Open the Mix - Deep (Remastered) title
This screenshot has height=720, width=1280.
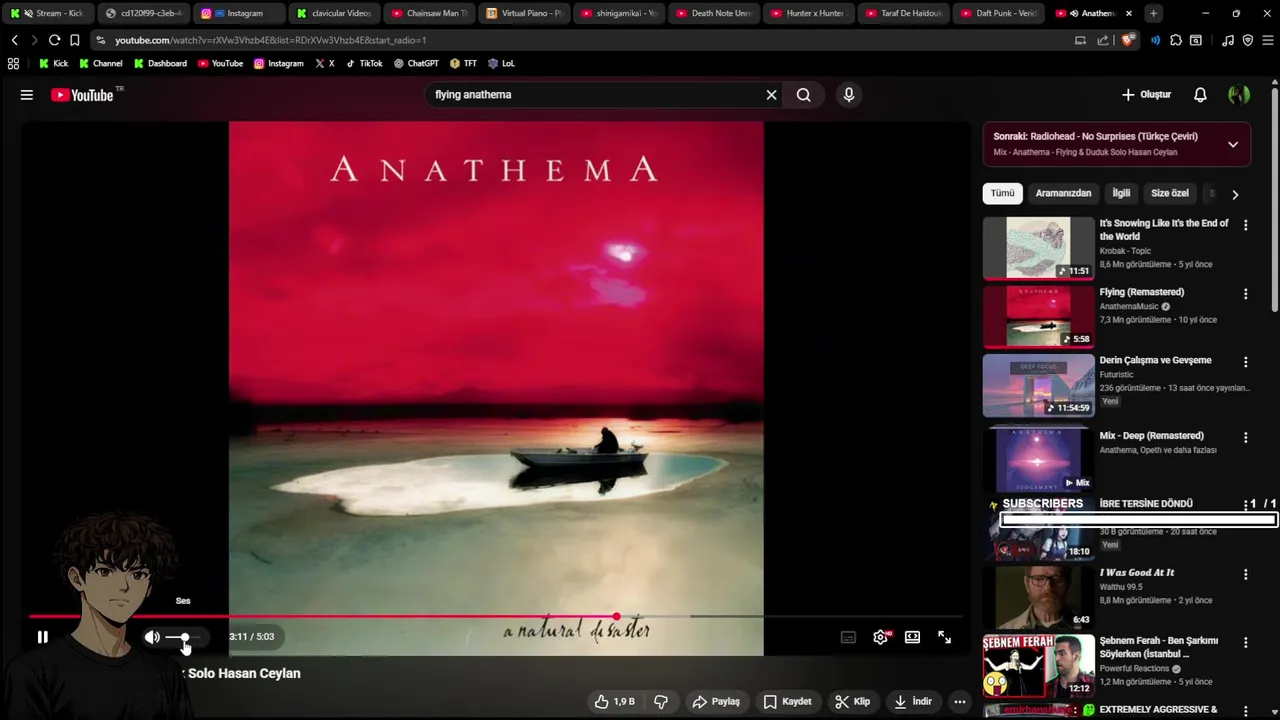(x=1151, y=436)
